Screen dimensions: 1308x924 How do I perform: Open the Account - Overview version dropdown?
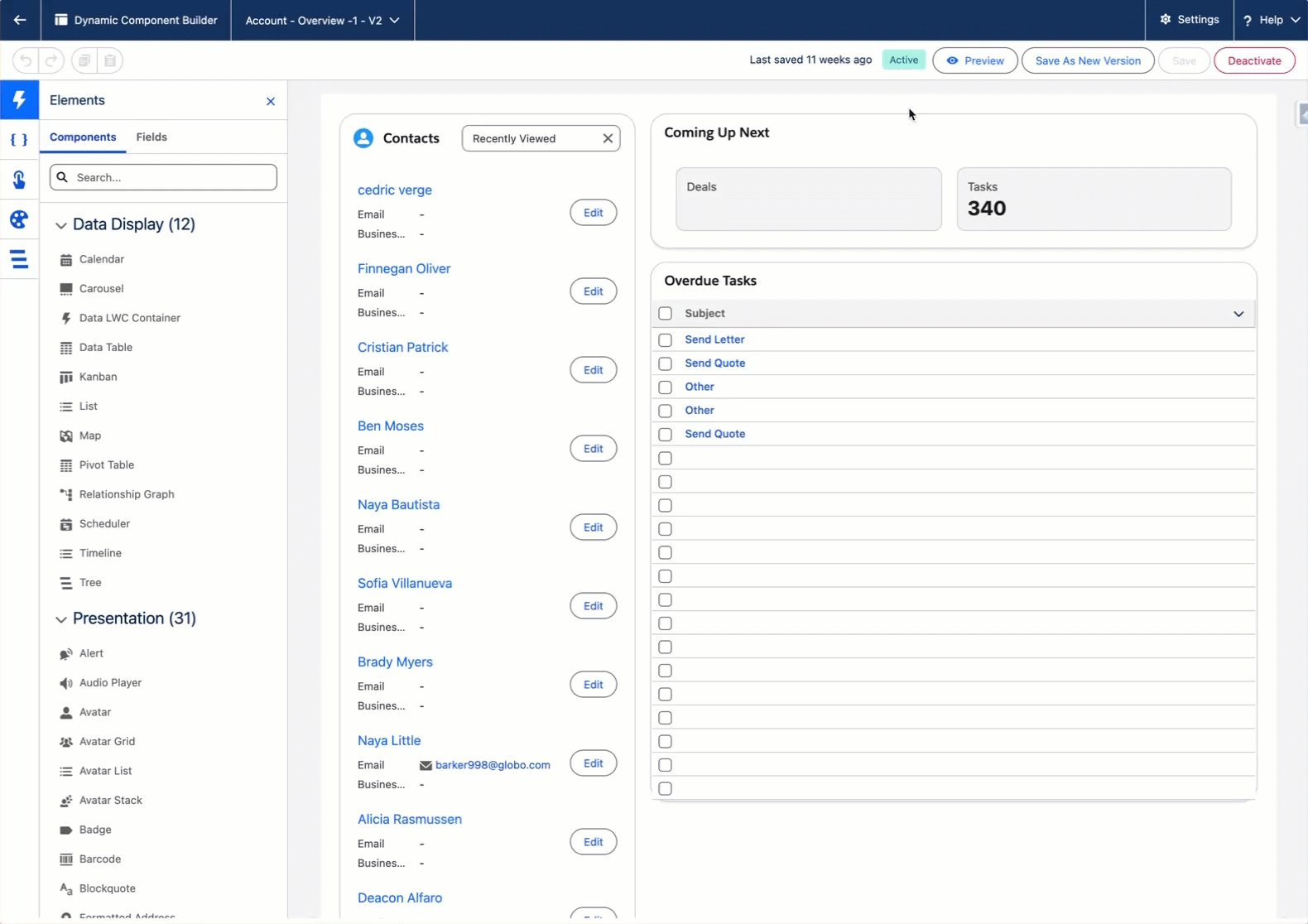point(322,20)
